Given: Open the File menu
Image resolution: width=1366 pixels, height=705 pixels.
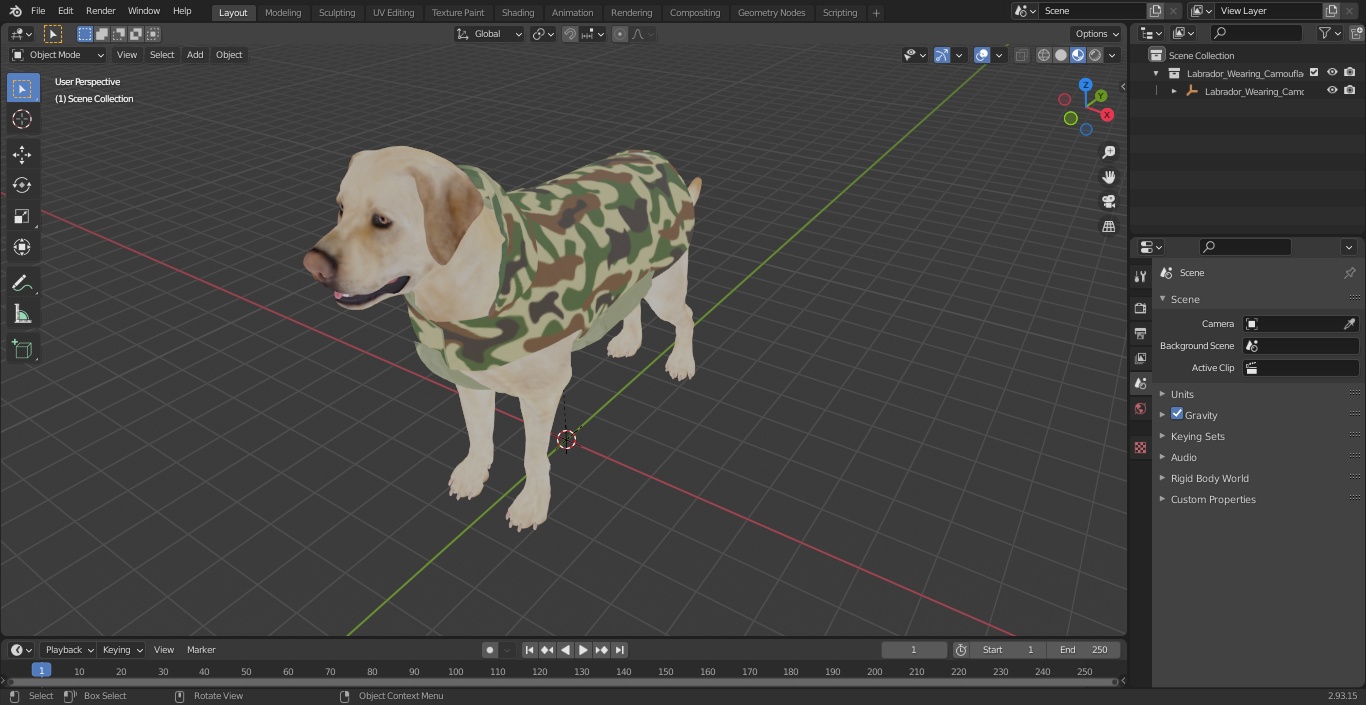Looking at the screenshot, I should (38, 11).
